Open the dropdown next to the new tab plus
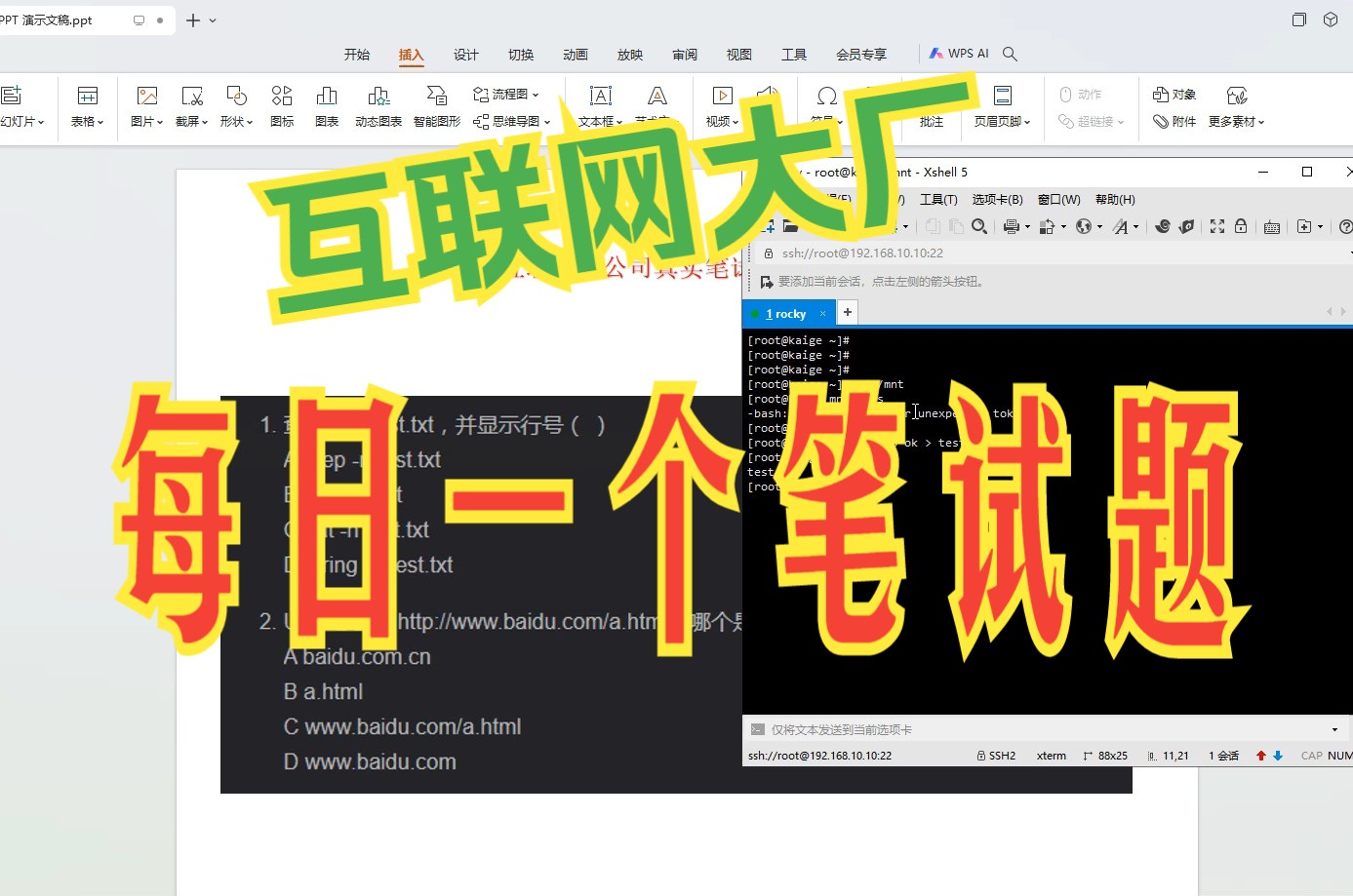 [x=213, y=20]
